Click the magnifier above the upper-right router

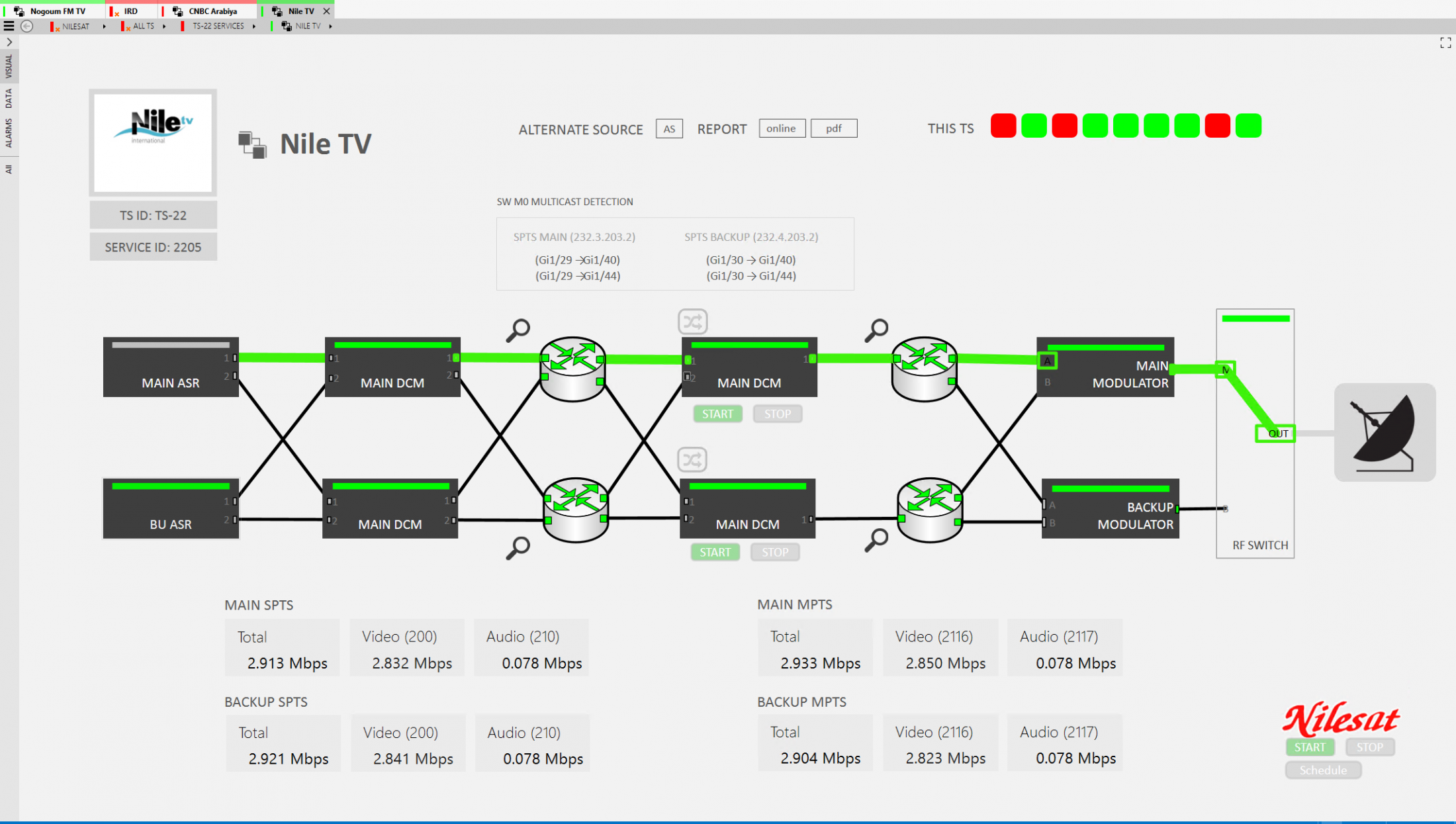877,330
